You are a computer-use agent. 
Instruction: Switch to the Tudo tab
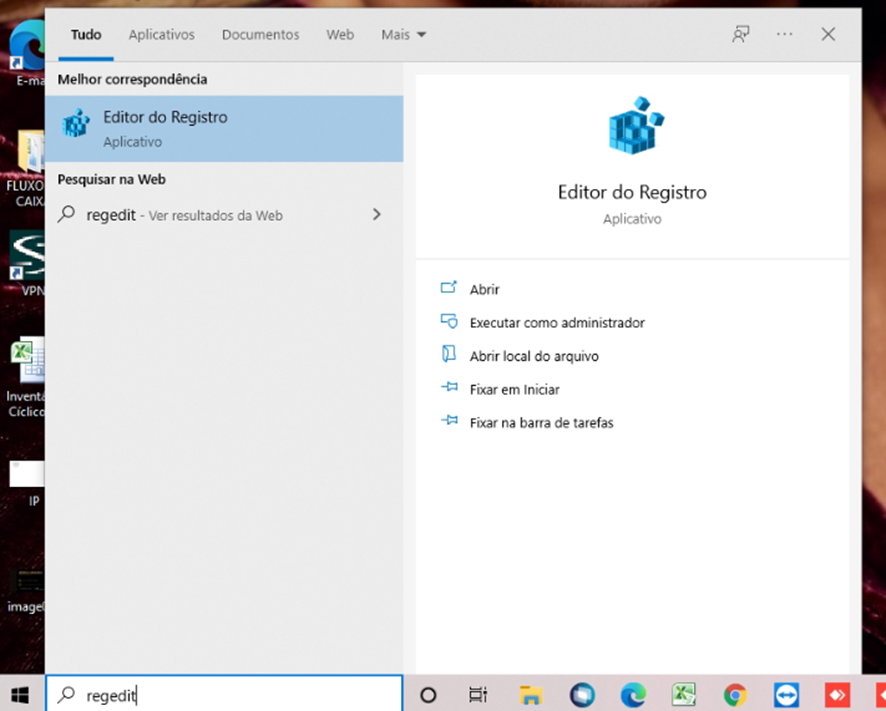pyautogui.click(x=86, y=34)
